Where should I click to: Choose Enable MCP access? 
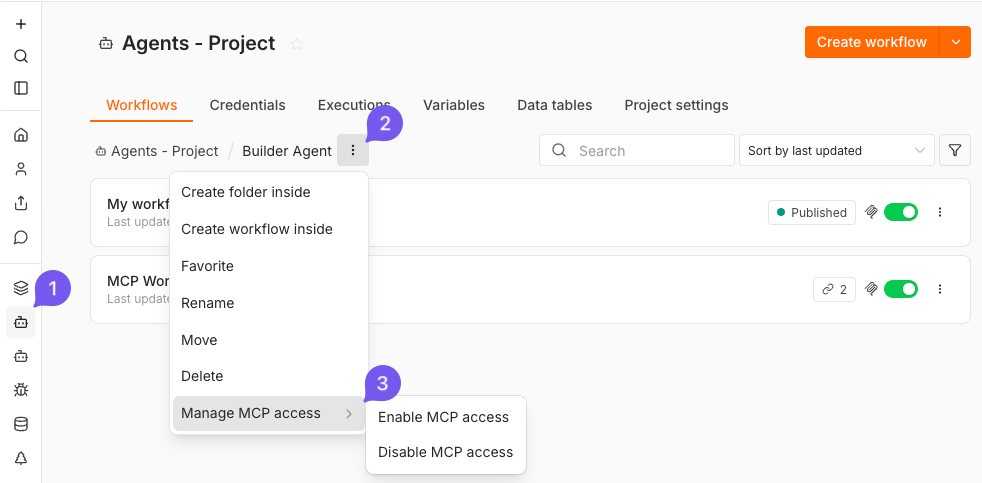(x=446, y=417)
